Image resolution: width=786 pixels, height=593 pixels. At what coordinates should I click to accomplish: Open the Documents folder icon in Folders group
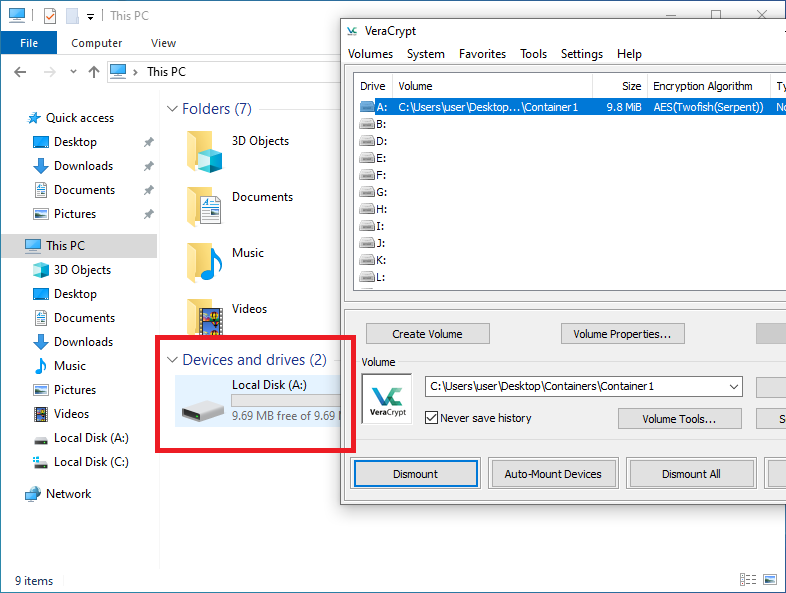pos(204,207)
